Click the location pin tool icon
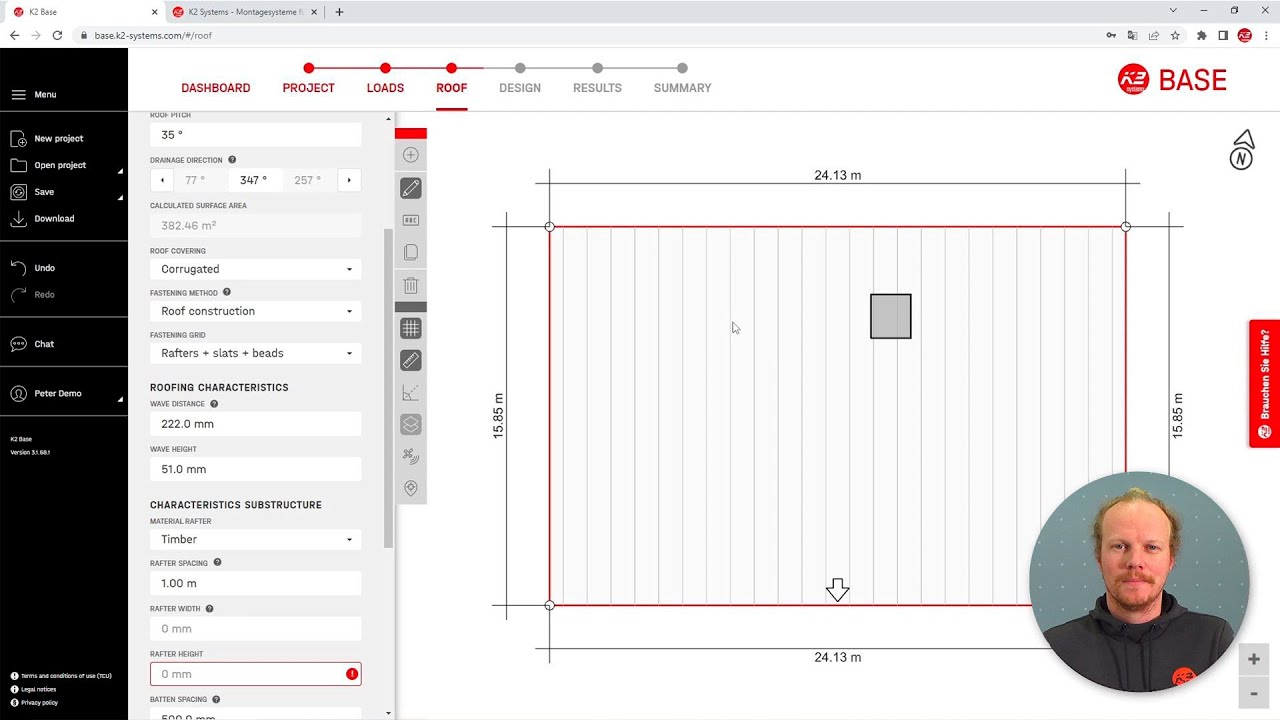The width and height of the screenshot is (1280, 720). 411,489
